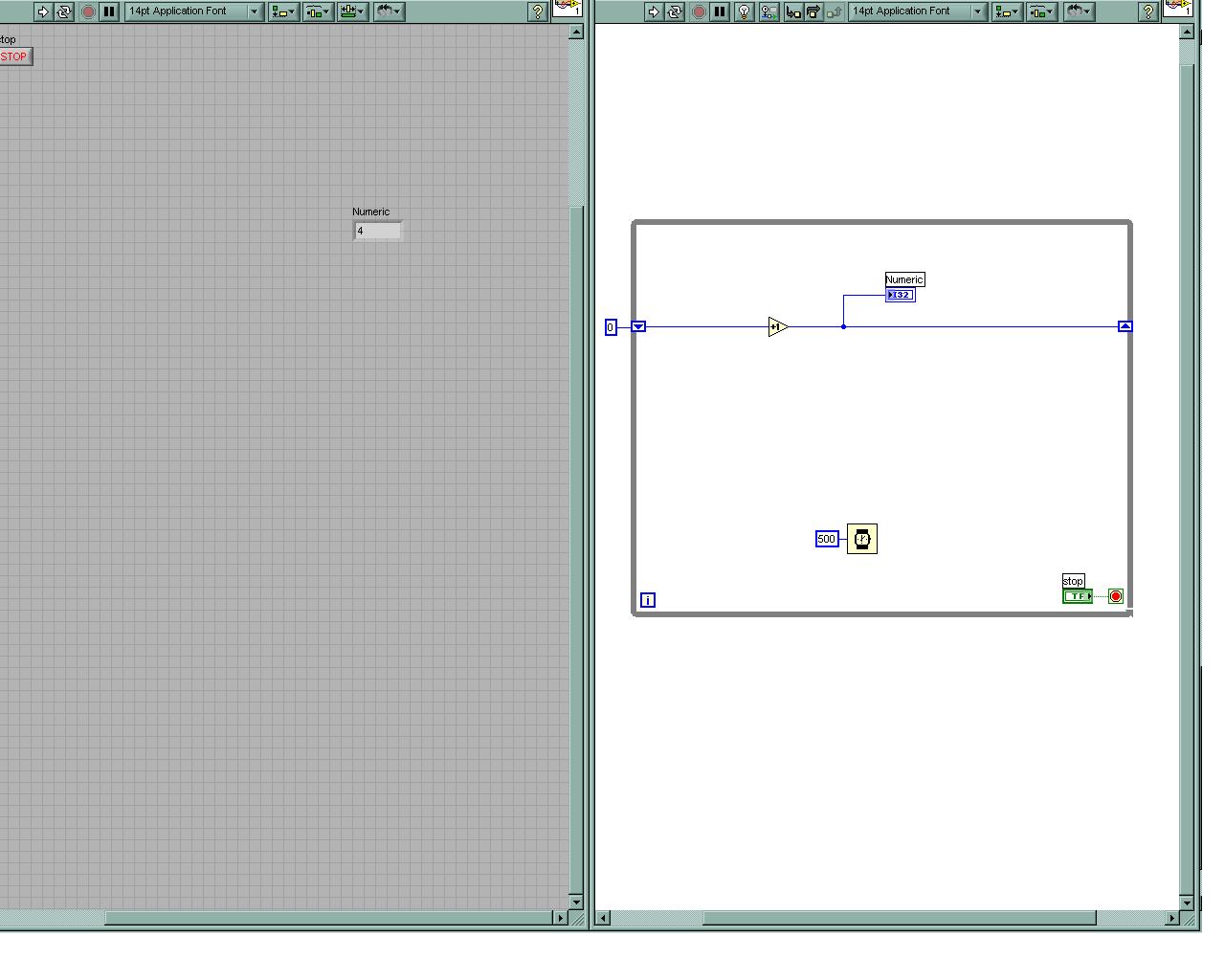Click Step Into button

point(793,11)
